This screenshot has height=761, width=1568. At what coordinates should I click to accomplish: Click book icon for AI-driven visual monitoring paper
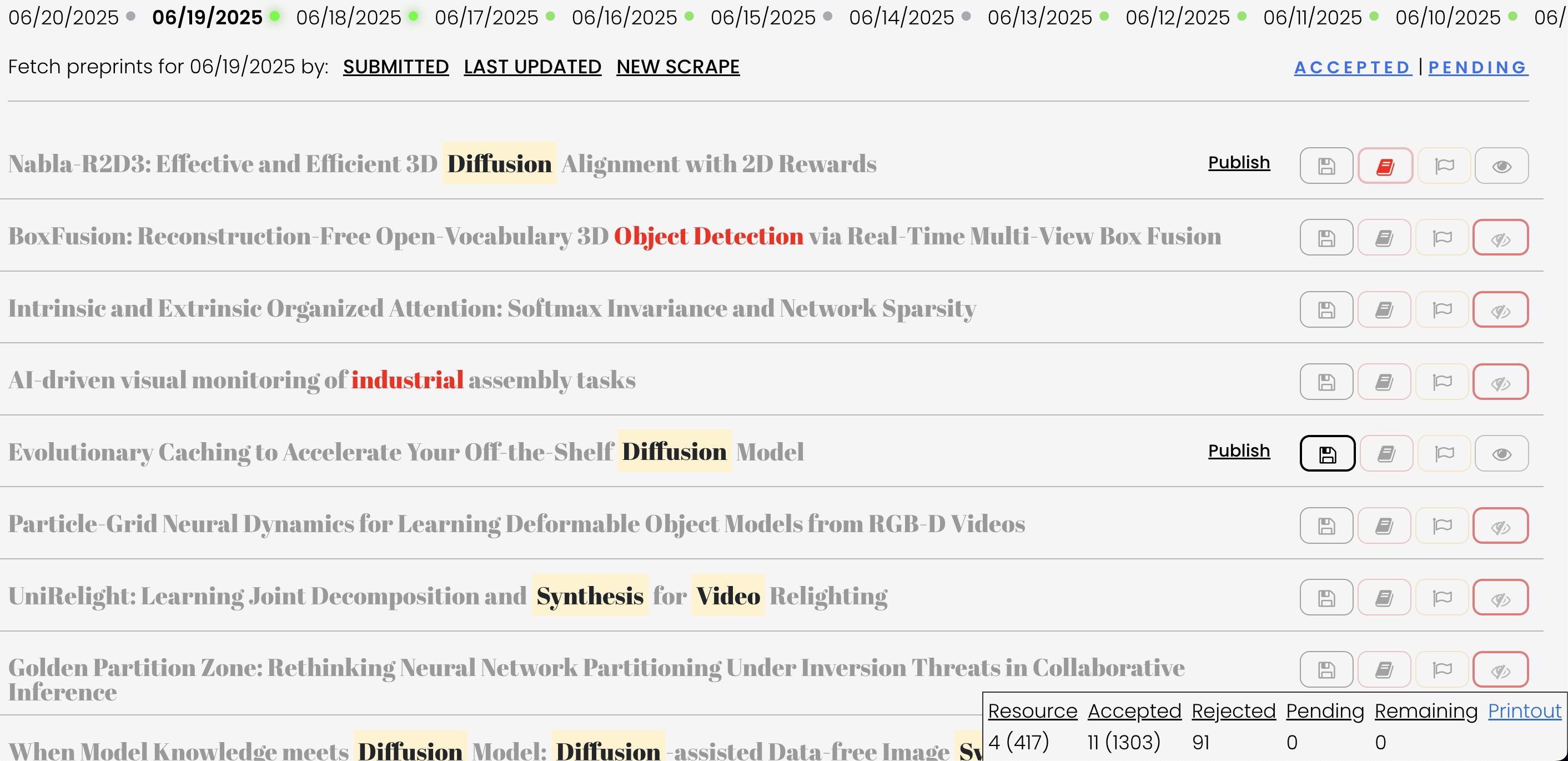tap(1384, 382)
